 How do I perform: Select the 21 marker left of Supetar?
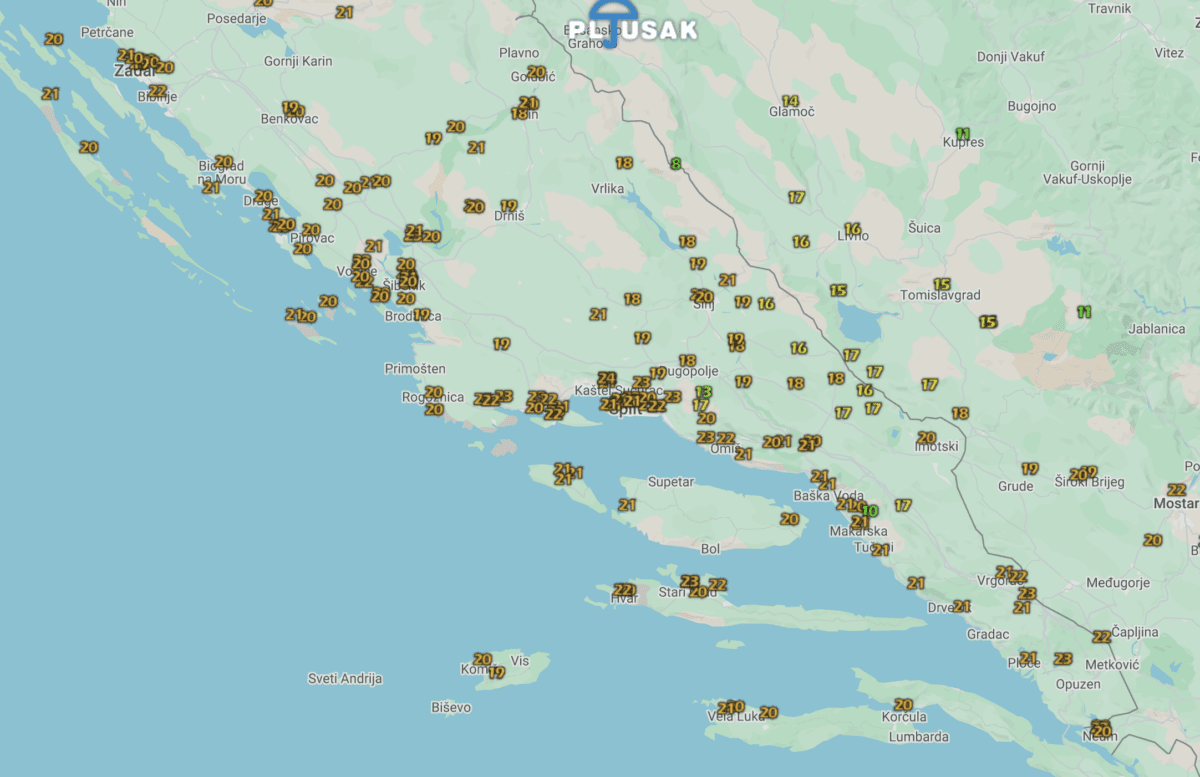pos(627,505)
